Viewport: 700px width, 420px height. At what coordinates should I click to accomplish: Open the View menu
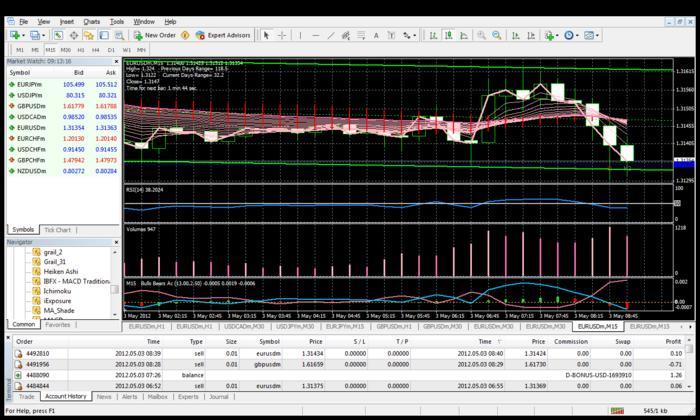point(44,21)
